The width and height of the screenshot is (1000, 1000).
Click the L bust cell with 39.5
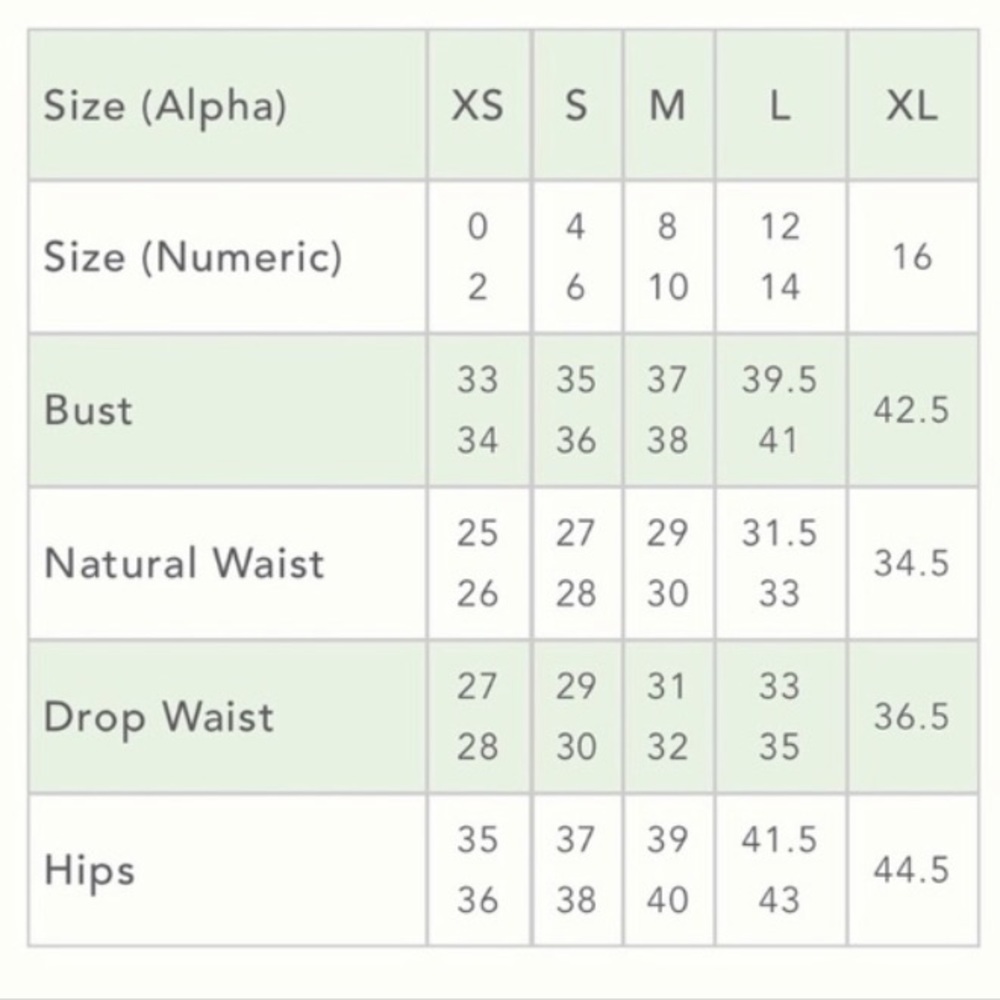click(x=781, y=410)
